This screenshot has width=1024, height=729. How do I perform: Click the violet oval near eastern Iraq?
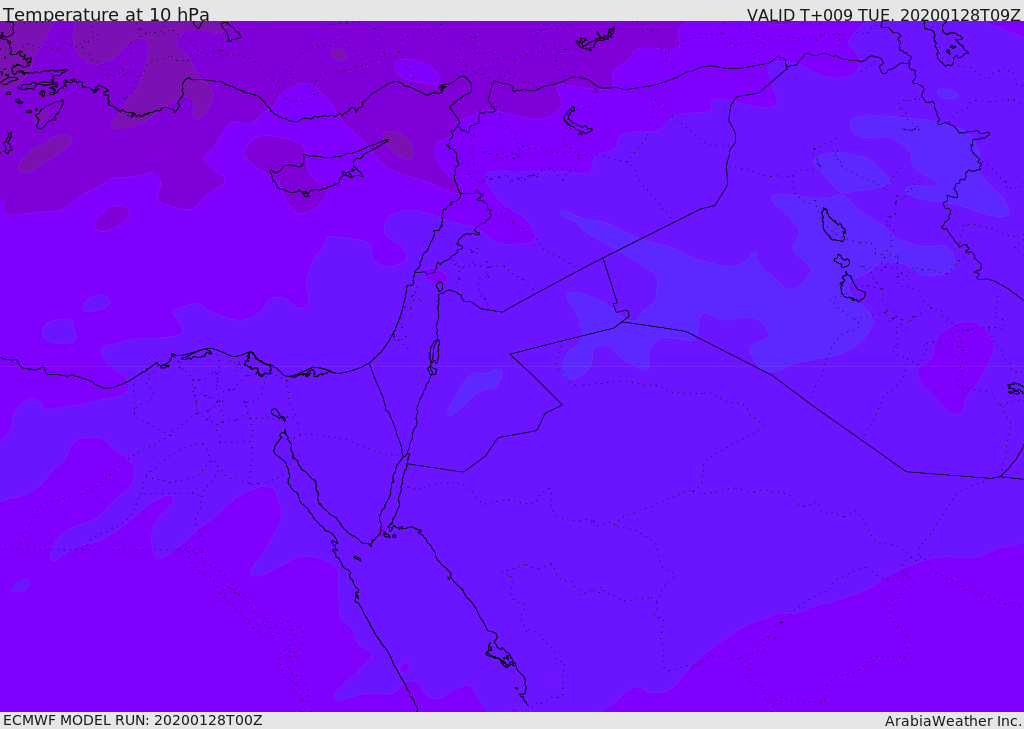click(955, 366)
